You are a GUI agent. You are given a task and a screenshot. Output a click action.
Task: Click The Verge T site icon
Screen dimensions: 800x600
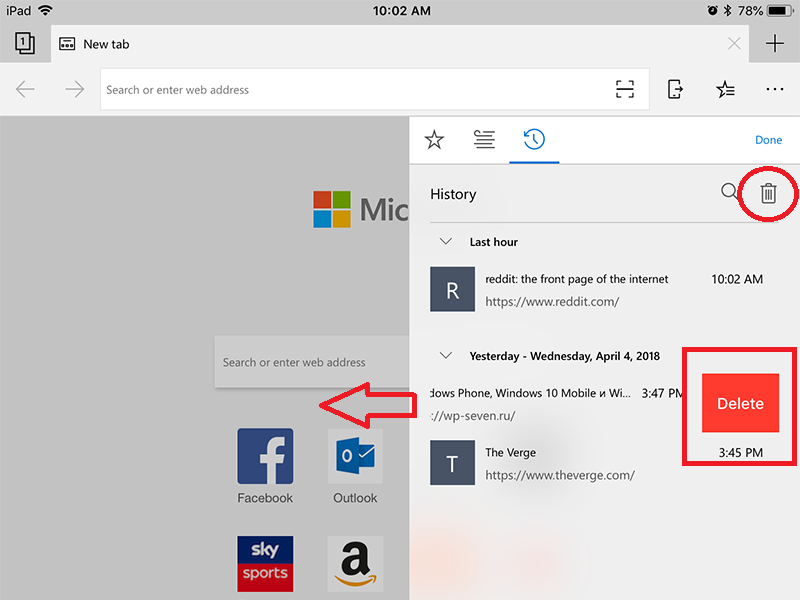[453, 463]
